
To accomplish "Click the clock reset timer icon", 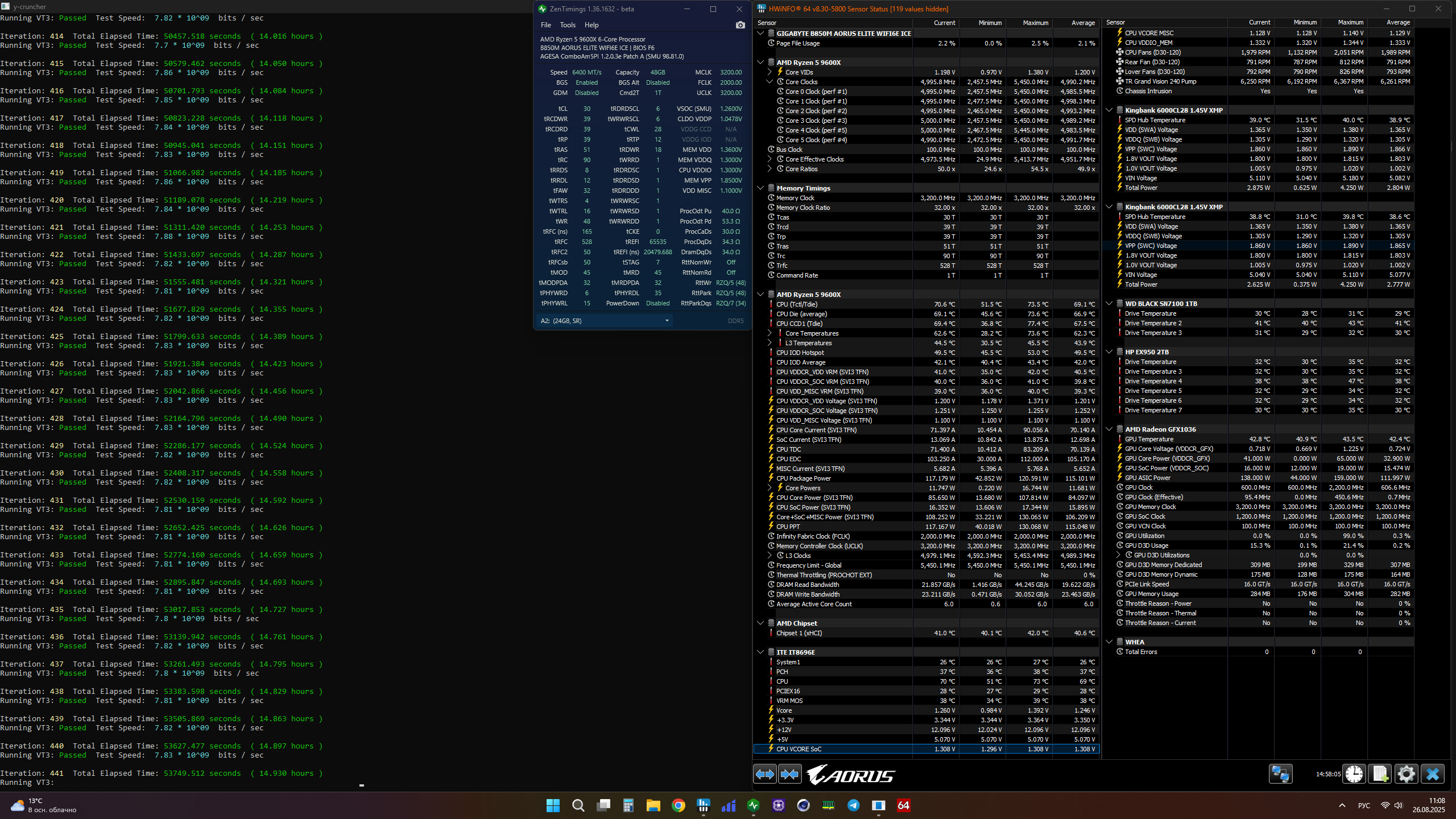I will point(1354,774).
